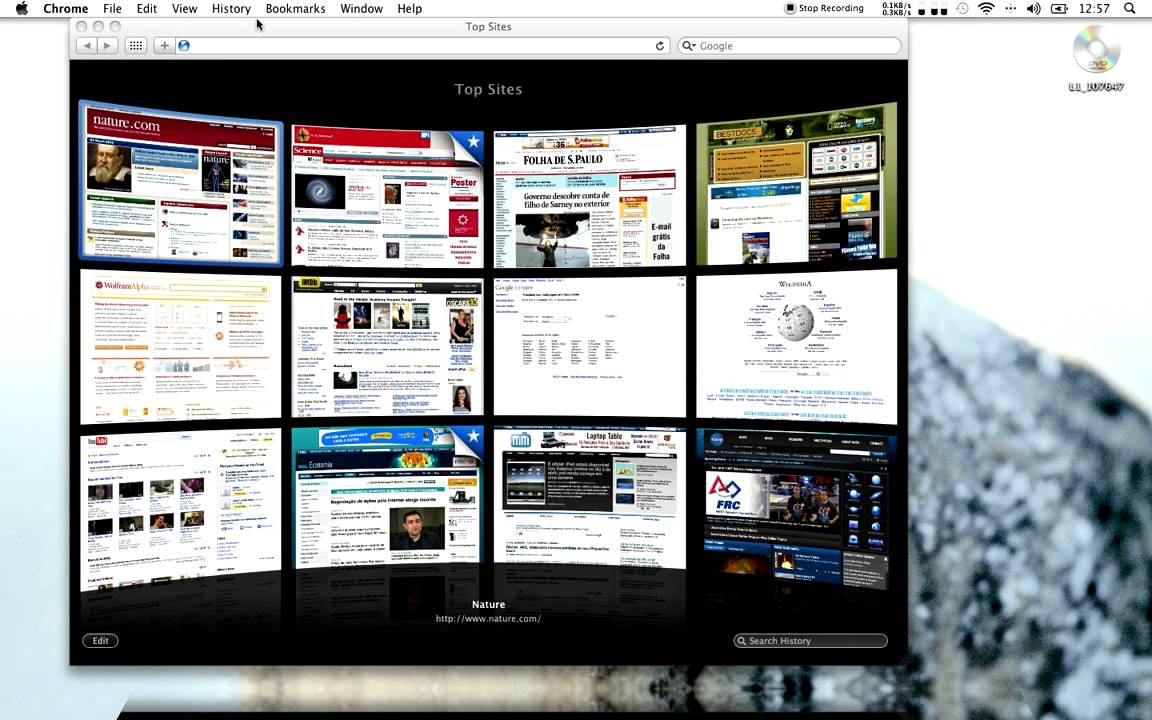Open the IMDb thumbnail

387,347
